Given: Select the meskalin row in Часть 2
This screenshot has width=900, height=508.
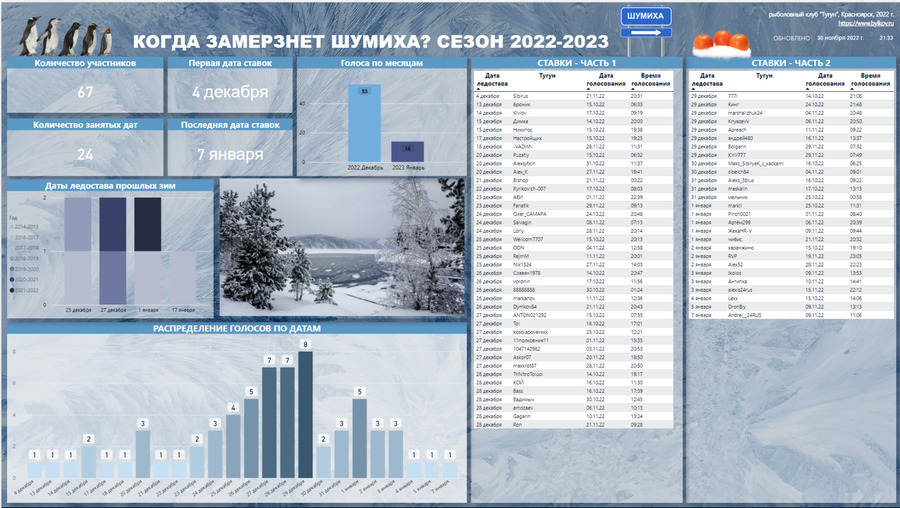Looking at the screenshot, I should tap(791, 188).
